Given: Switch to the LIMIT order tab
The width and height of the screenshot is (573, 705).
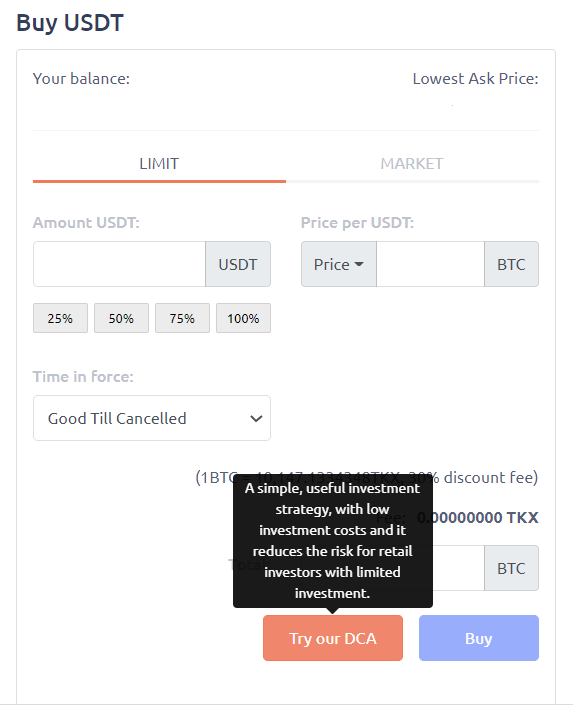Looking at the screenshot, I should (159, 164).
